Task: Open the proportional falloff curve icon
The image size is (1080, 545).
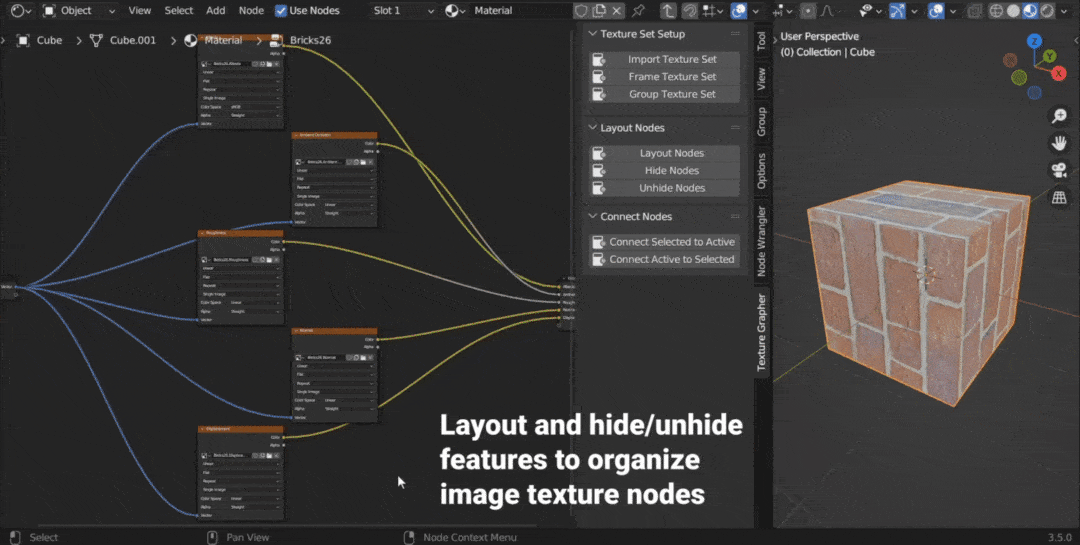Action: [x=829, y=10]
